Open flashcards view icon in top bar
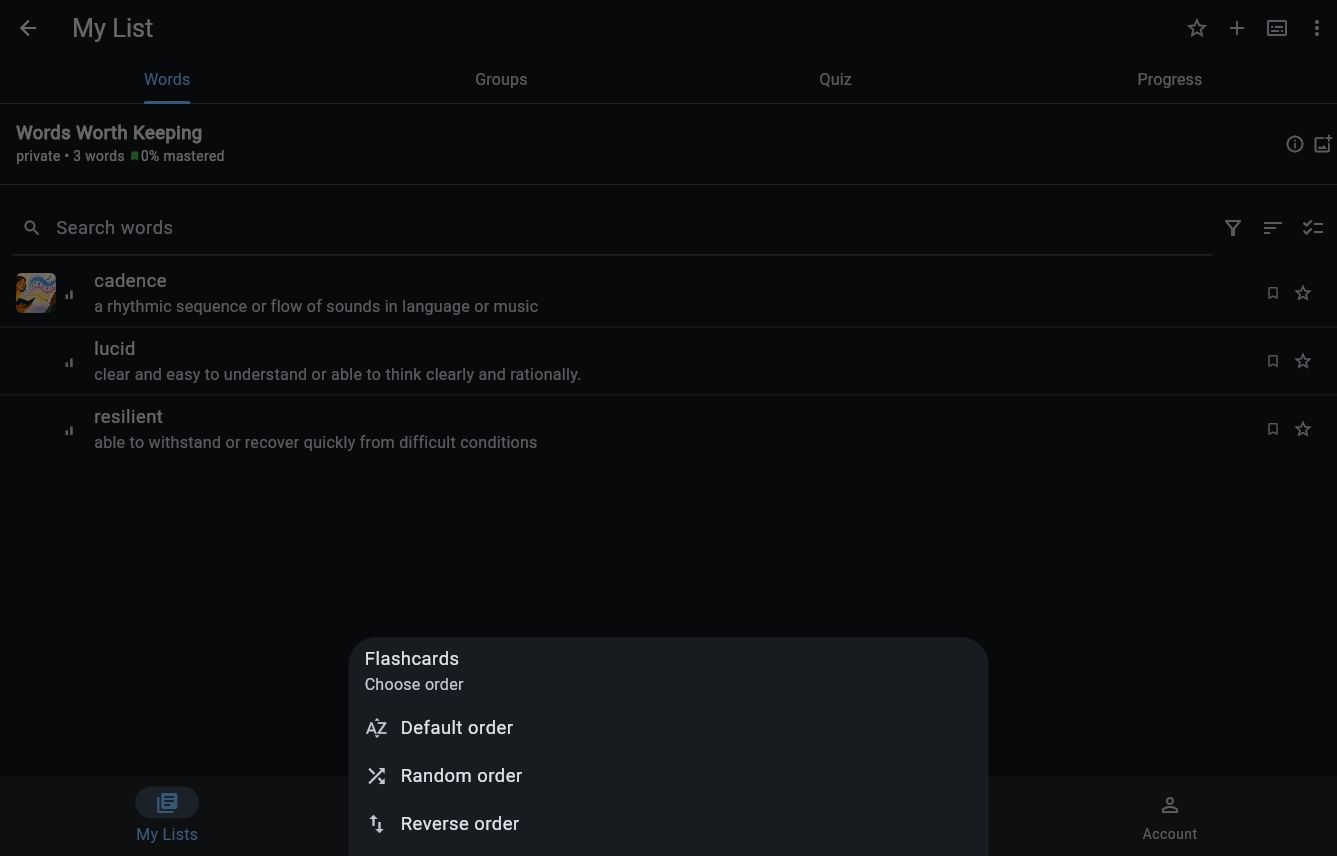Image resolution: width=1337 pixels, height=856 pixels. coord(1277,28)
